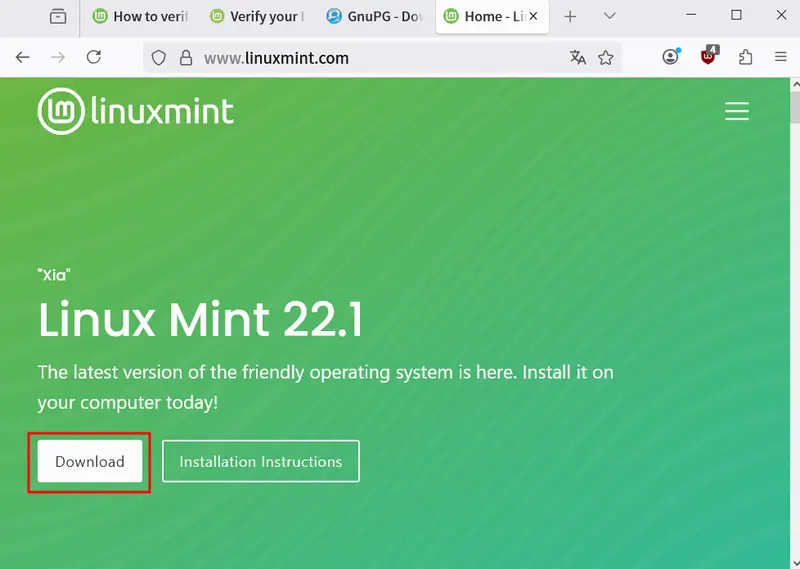This screenshot has width=800, height=569.
Task: Close the Firefox window
Action: (x=781, y=15)
